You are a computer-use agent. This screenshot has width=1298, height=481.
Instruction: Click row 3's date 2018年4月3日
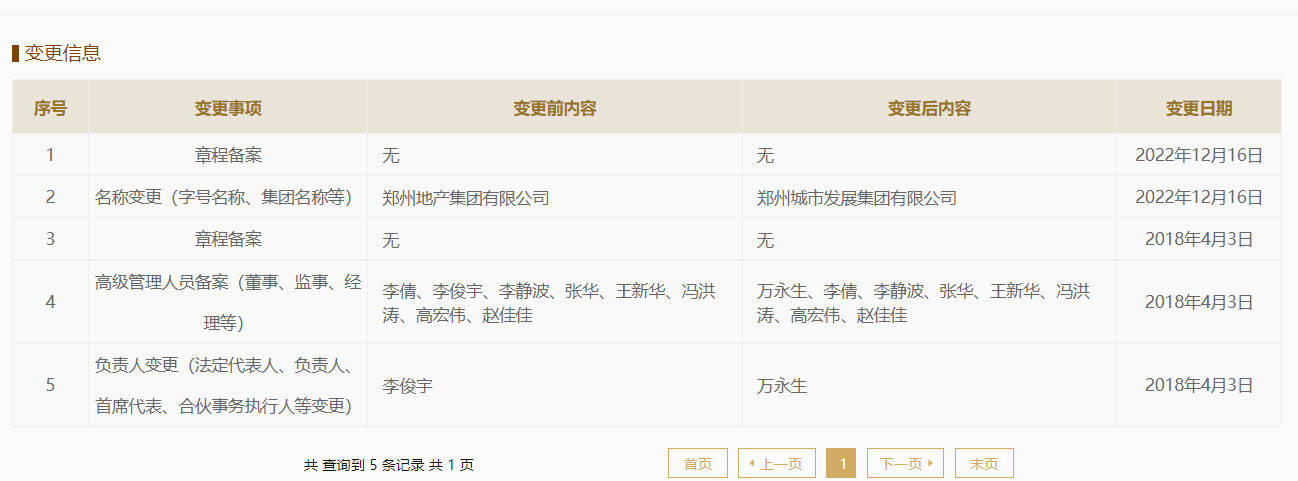tap(1199, 239)
